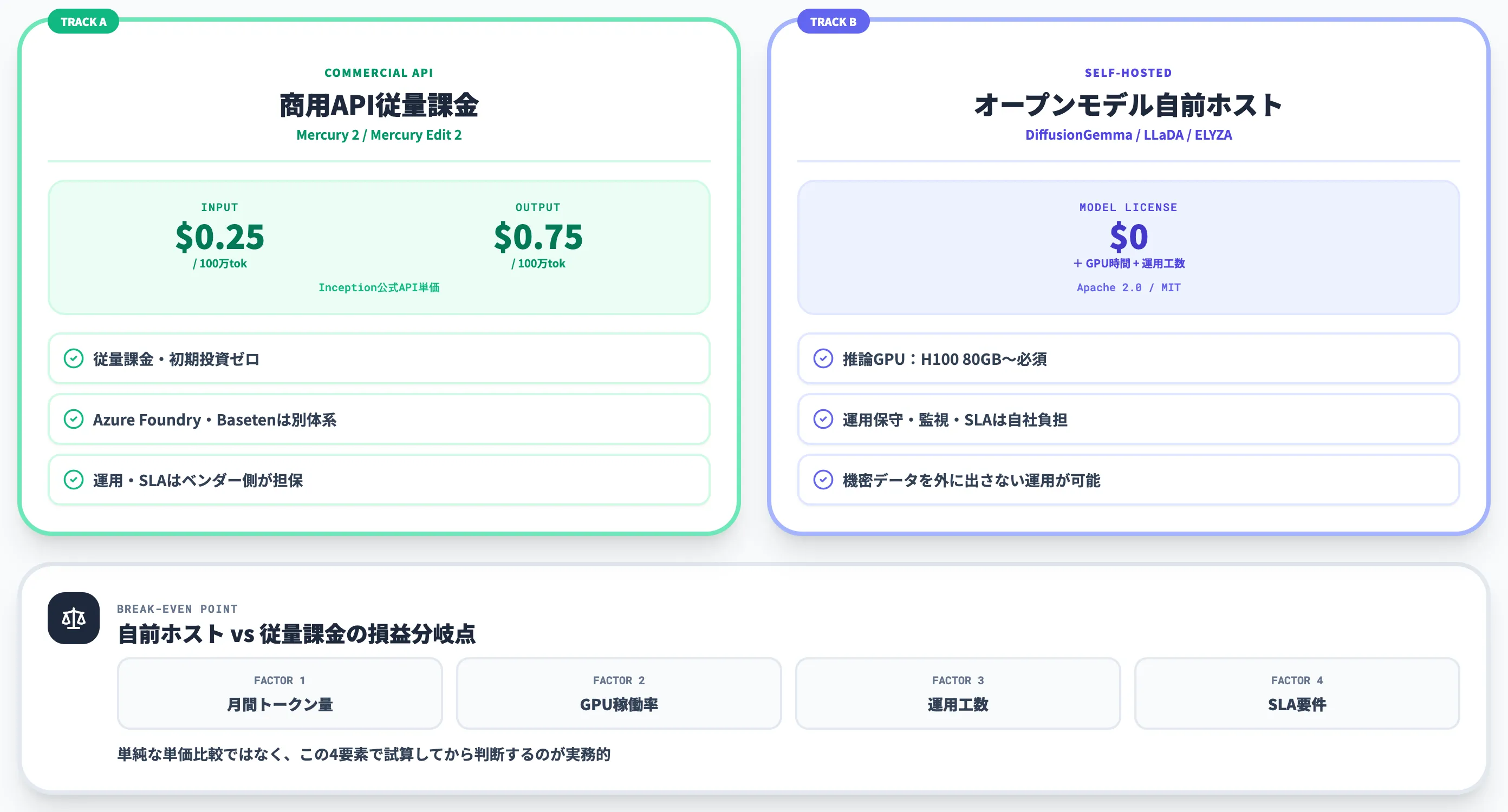Click the BREAK-EVEN POINT label
The width and height of the screenshot is (1508, 812).
(x=177, y=609)
